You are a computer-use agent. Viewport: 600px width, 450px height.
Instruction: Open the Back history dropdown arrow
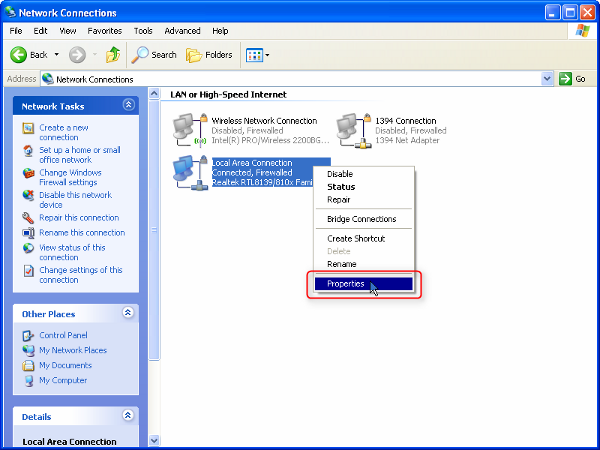[x=57, y=55]
